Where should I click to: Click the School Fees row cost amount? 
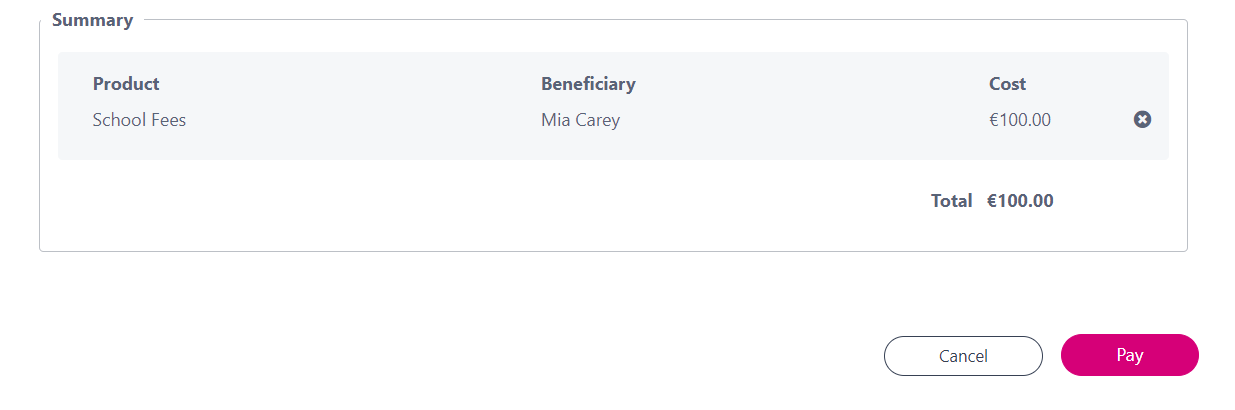(x=1020, y=120)
